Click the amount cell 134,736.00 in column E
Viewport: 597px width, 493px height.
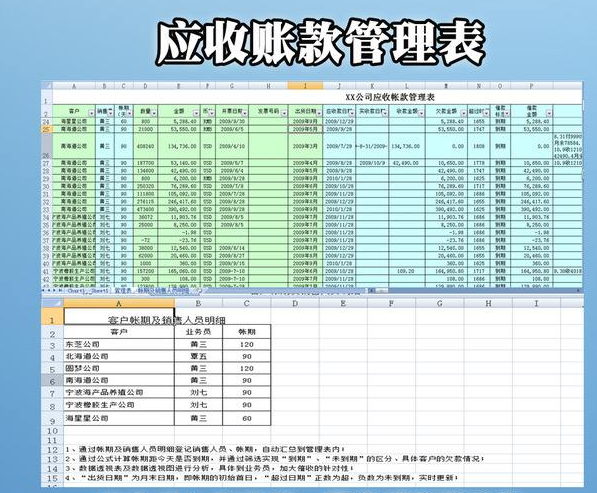179,146
